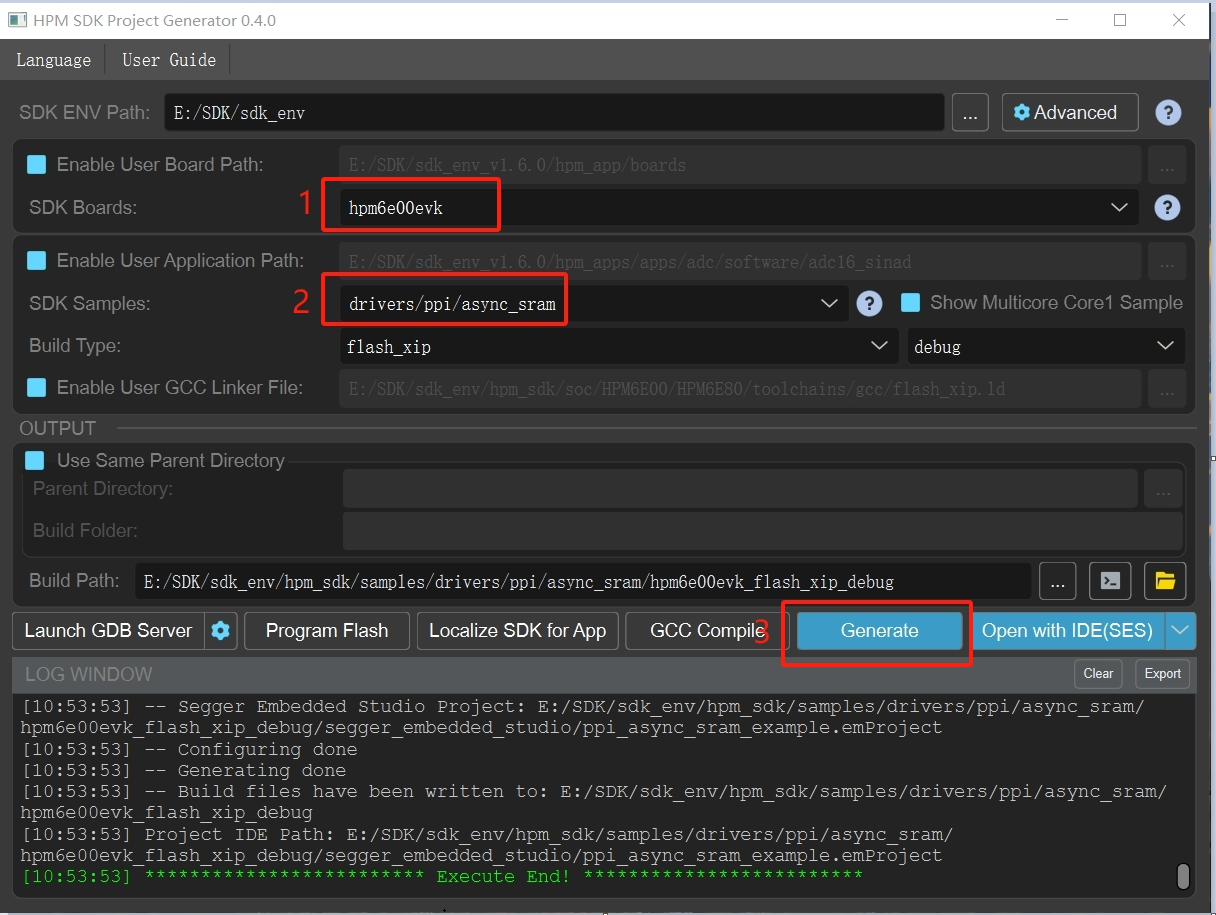Screen dimensions: 1216x915
Task: Click the '-- Generating done' log line
Action: 184,770
